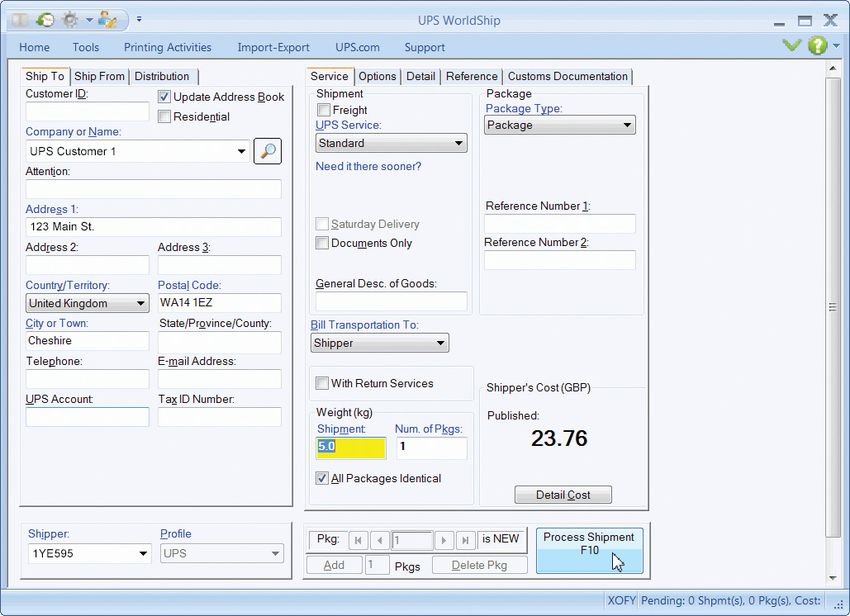Select the Ship To tab

(x=45, y=76)
